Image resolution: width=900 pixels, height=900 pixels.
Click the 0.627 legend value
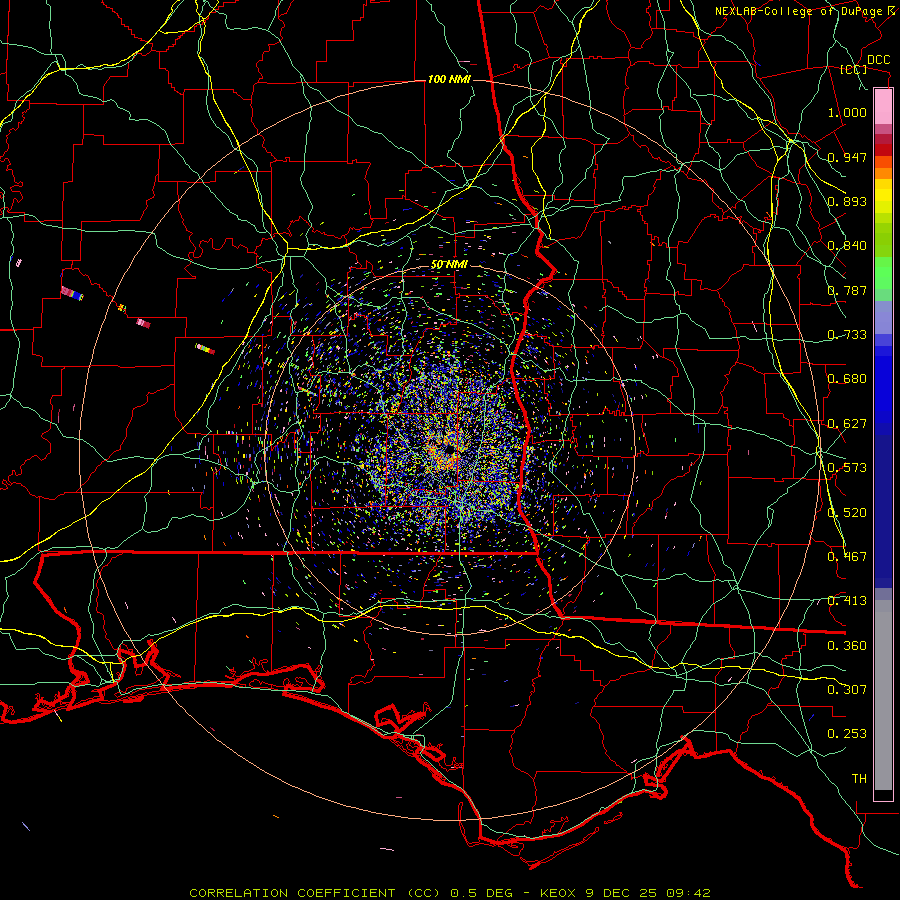(x=847, y=424)
